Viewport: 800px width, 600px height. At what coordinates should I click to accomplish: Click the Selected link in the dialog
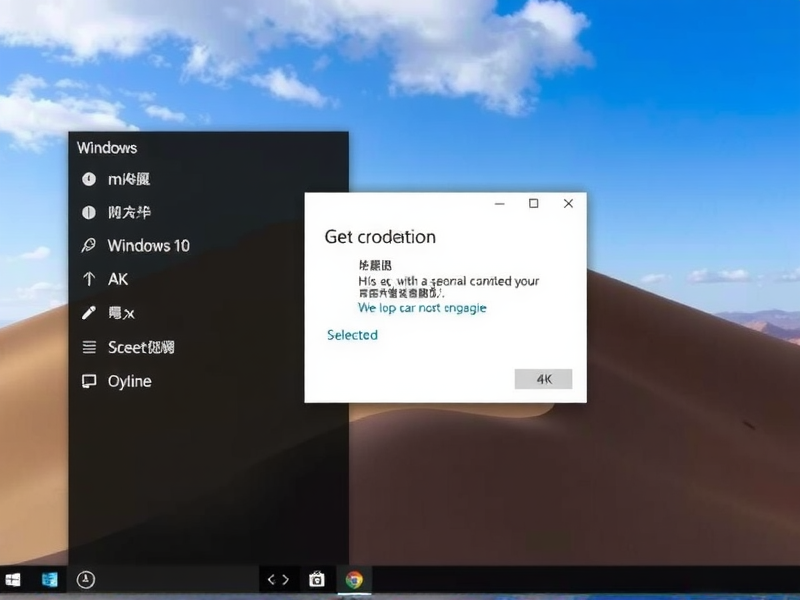tap(351, 335)
